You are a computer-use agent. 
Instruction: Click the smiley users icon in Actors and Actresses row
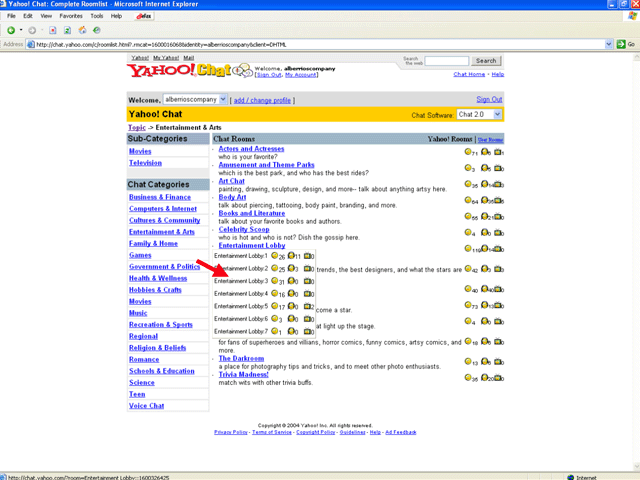pos(468,152)
